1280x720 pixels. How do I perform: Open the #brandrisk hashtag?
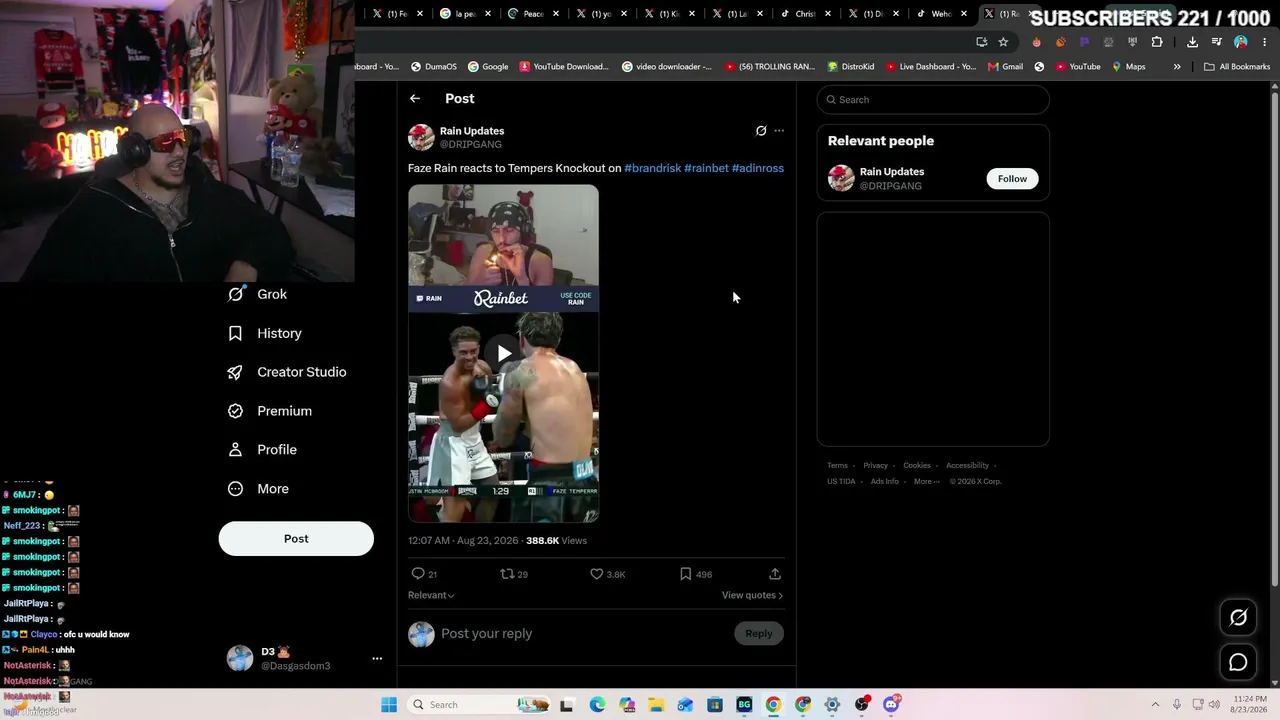click(x=653, y=168)
